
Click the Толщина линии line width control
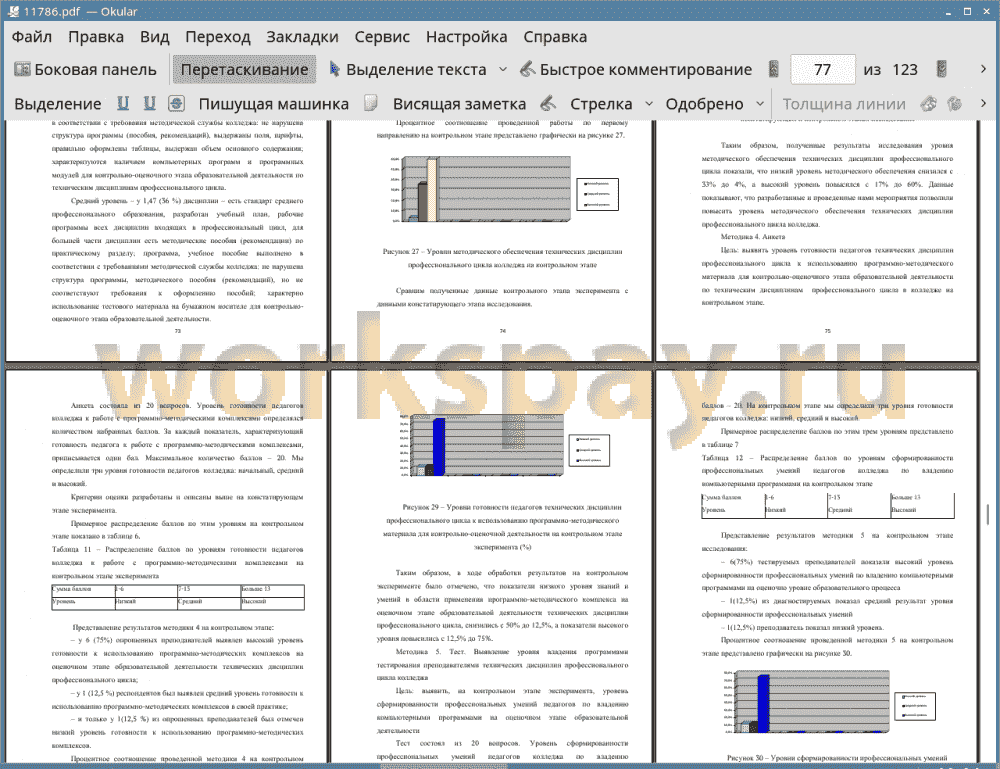844,104
